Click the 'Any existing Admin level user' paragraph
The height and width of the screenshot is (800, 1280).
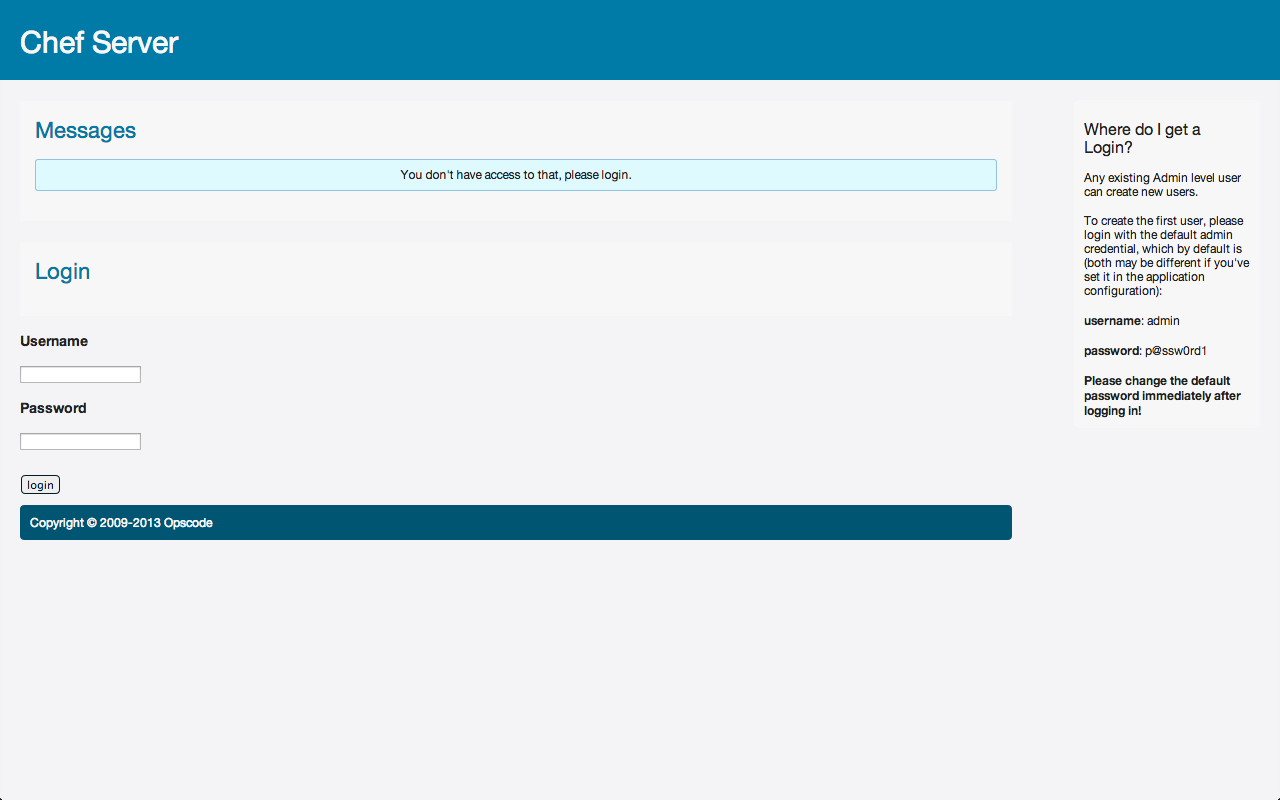pos(1162,184)
